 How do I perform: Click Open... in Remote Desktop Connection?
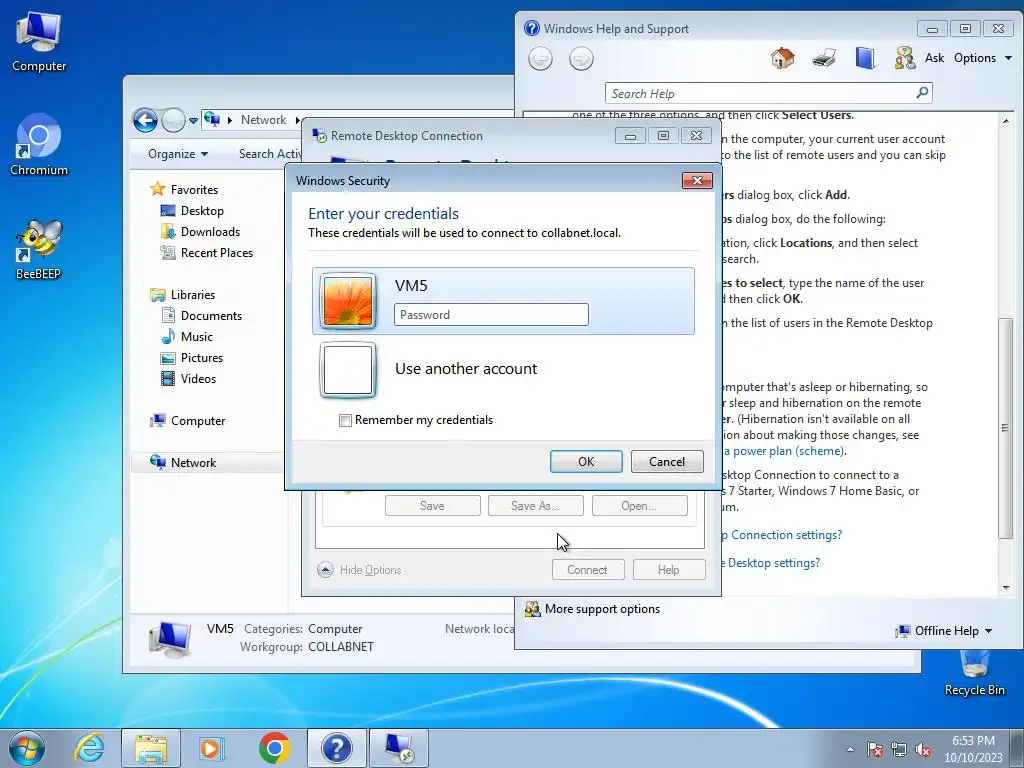click(639, 506)
